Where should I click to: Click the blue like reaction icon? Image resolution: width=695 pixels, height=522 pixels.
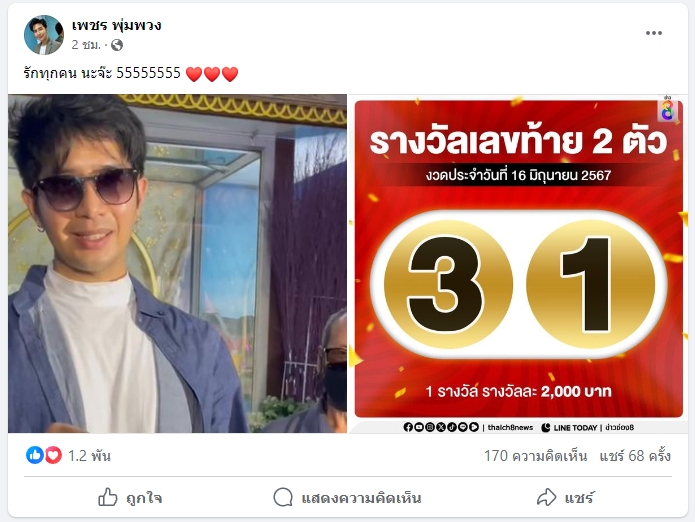[35, 455]
